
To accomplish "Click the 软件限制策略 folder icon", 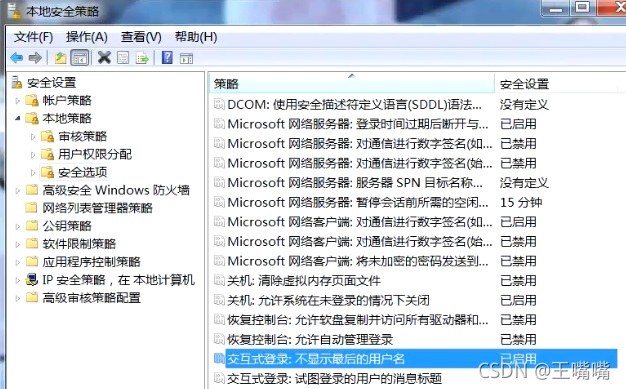I will click(x=32, y=243).
